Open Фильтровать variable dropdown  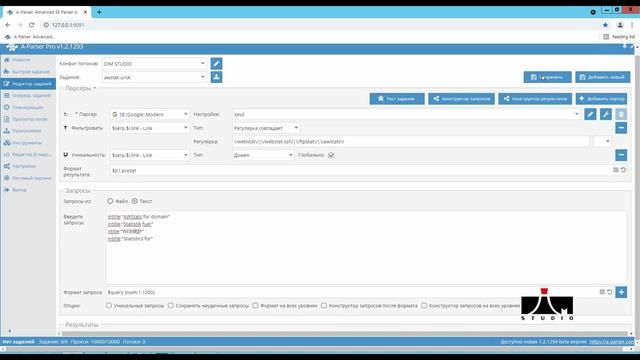[x=150, y=128]
